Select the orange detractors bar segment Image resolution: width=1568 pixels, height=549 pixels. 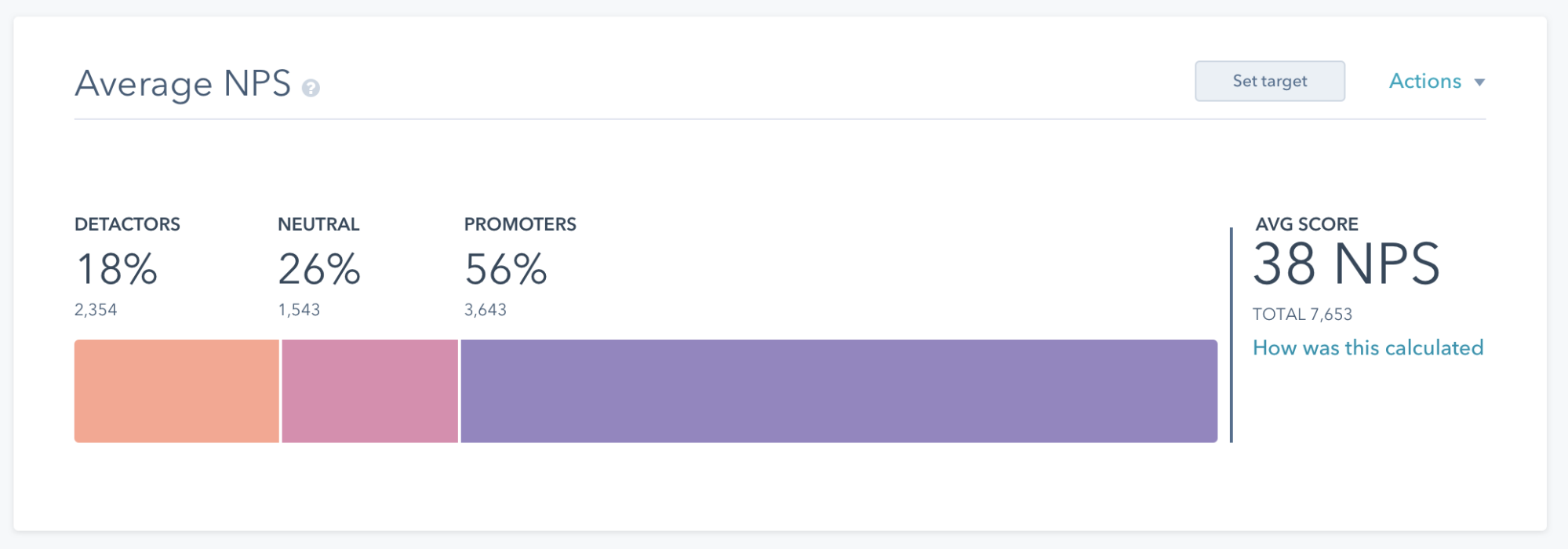click(176, 391)
